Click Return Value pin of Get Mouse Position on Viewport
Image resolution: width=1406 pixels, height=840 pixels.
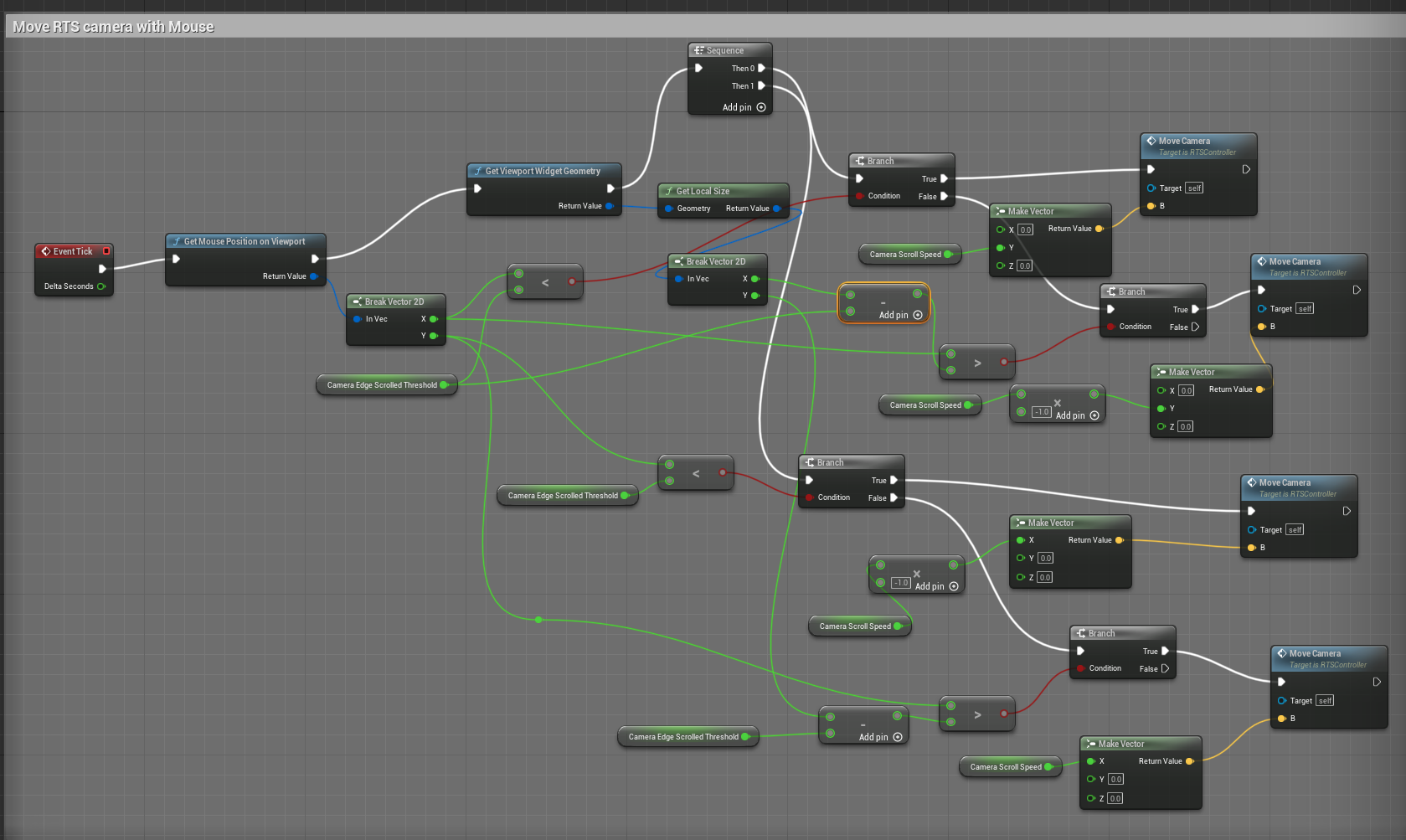tap(314, 276)
